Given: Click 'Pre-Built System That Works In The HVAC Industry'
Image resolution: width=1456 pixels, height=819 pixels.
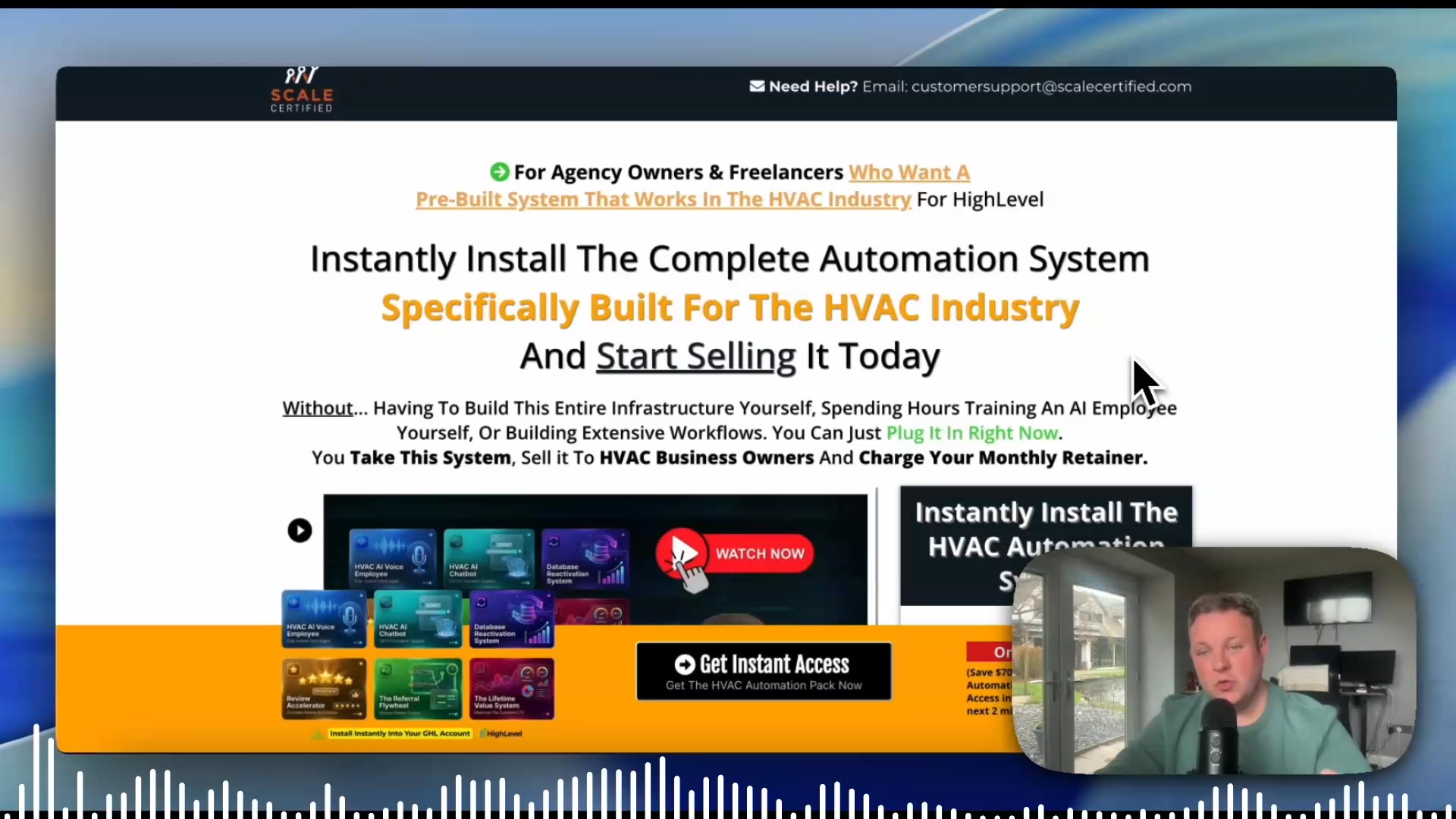Looking at the screenshot, I should point(663,199).
